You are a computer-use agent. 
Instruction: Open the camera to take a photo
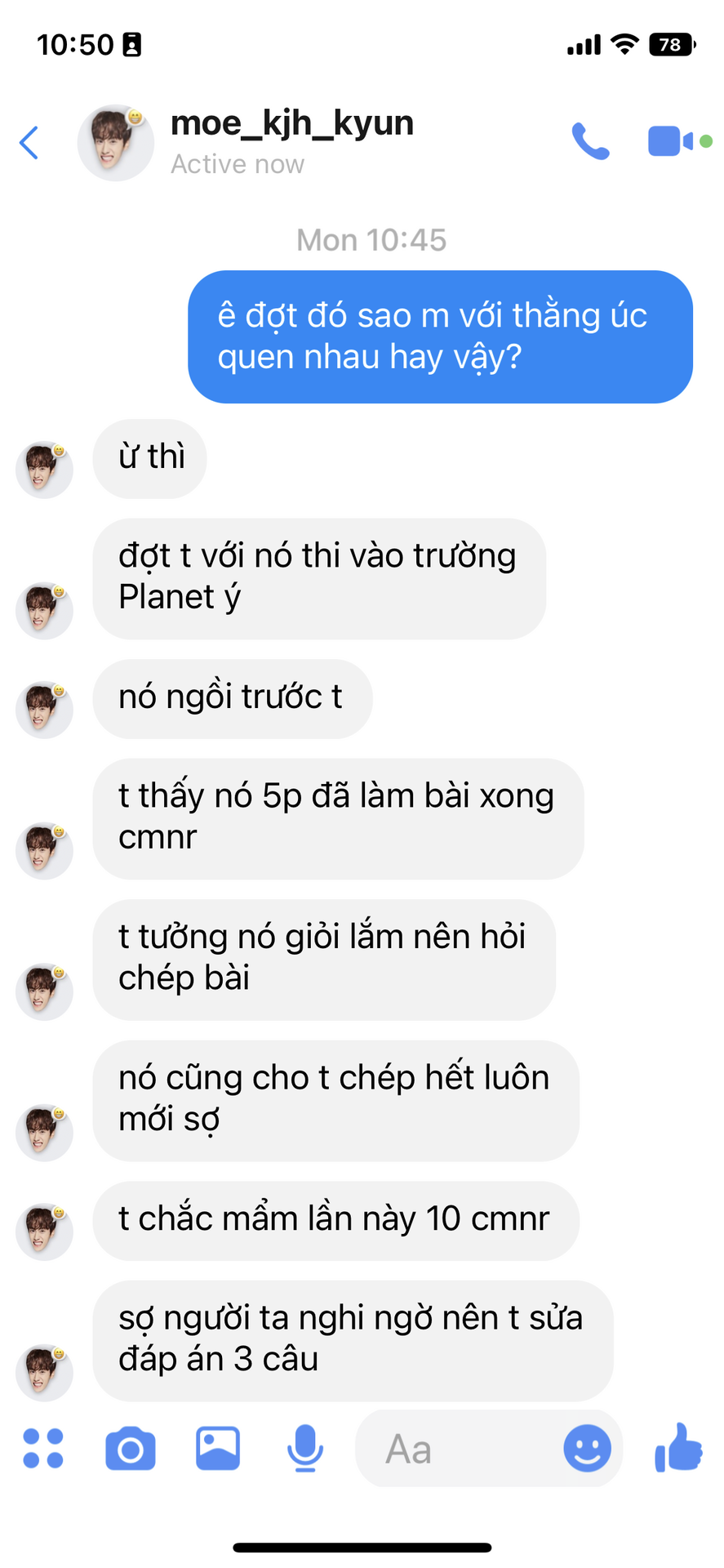point(131,1449)
